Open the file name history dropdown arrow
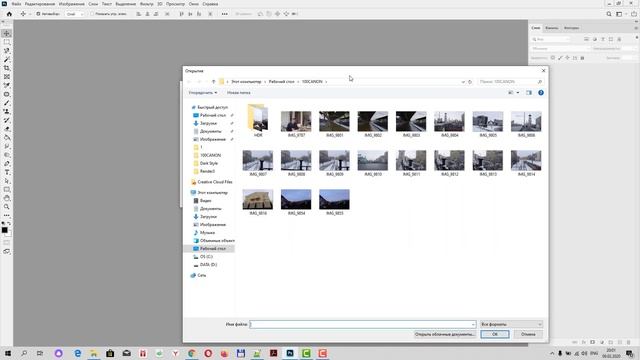Viewport: 640px width, 360px height. click(473, 324)
